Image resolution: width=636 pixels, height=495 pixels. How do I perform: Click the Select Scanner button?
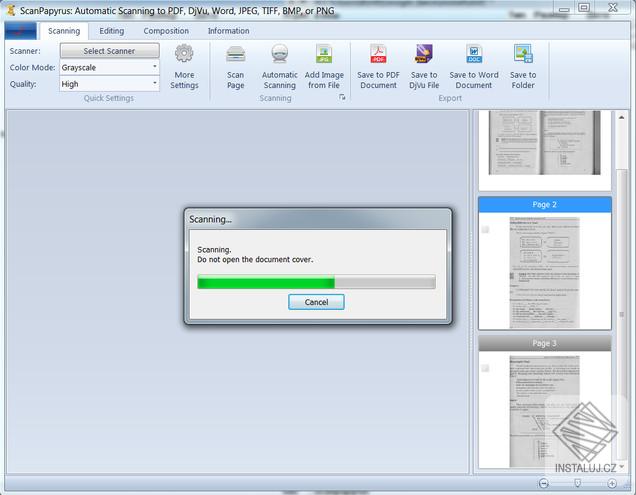(x=110, y=51)
